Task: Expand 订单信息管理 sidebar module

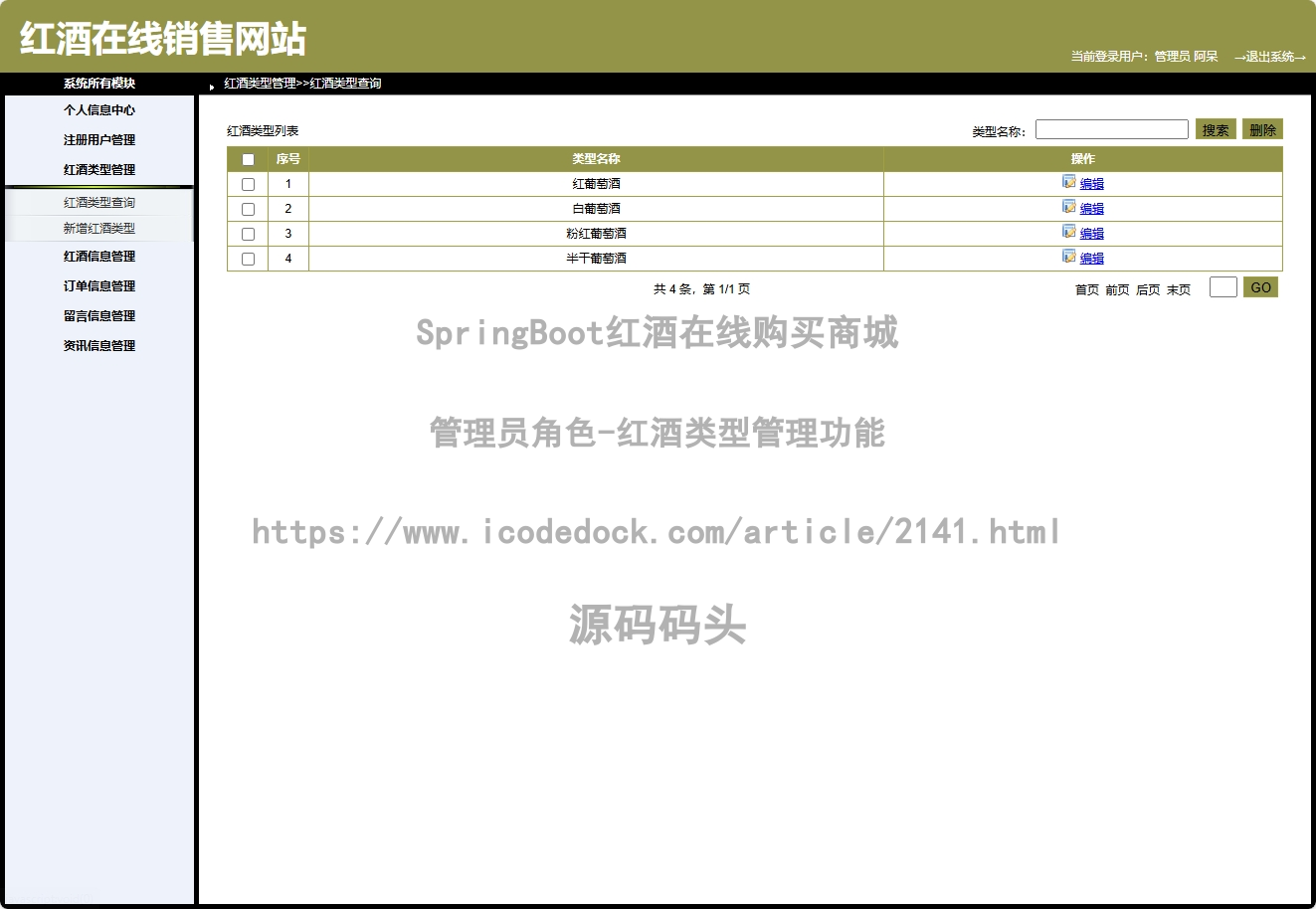Action: (99, 286)
